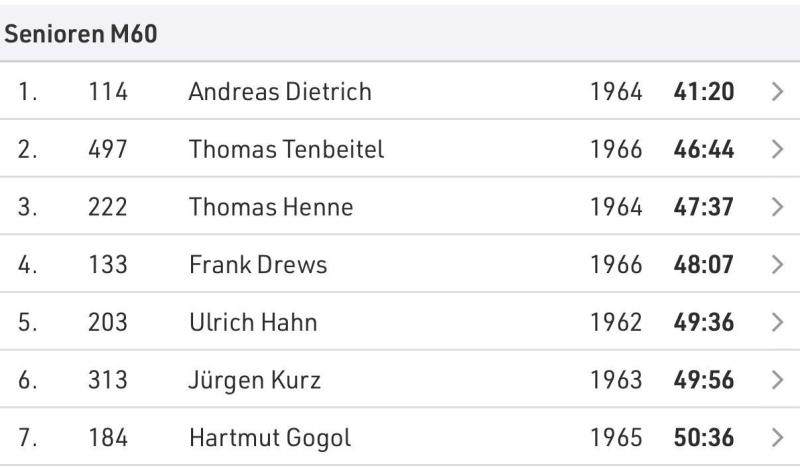Open Jürgen Kurz details via chevron
This screenshot has height=468, width=800.
(x=777, y=380)
